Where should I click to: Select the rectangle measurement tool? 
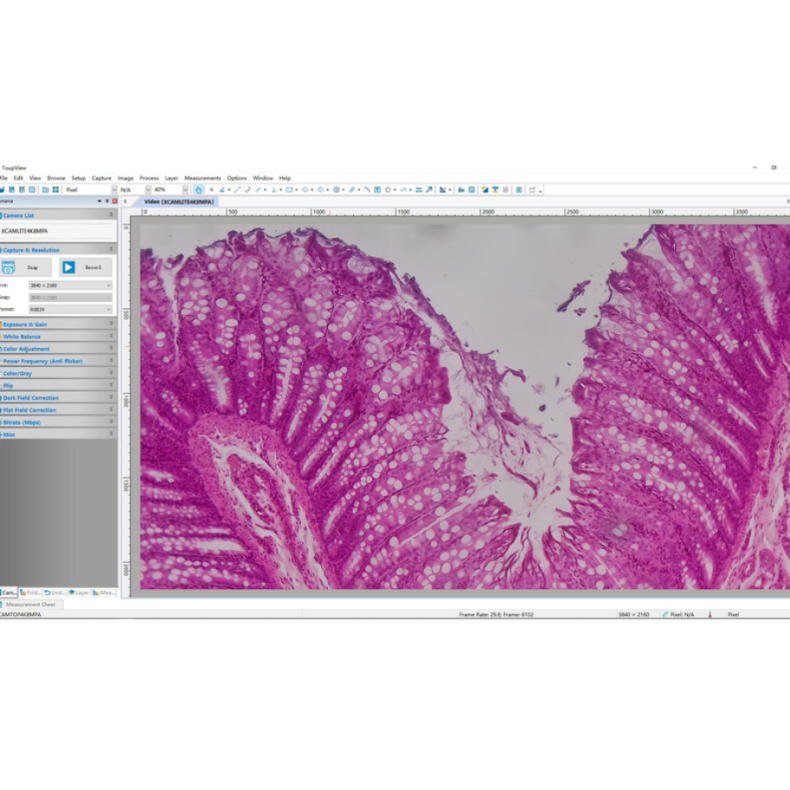[290, 189]
